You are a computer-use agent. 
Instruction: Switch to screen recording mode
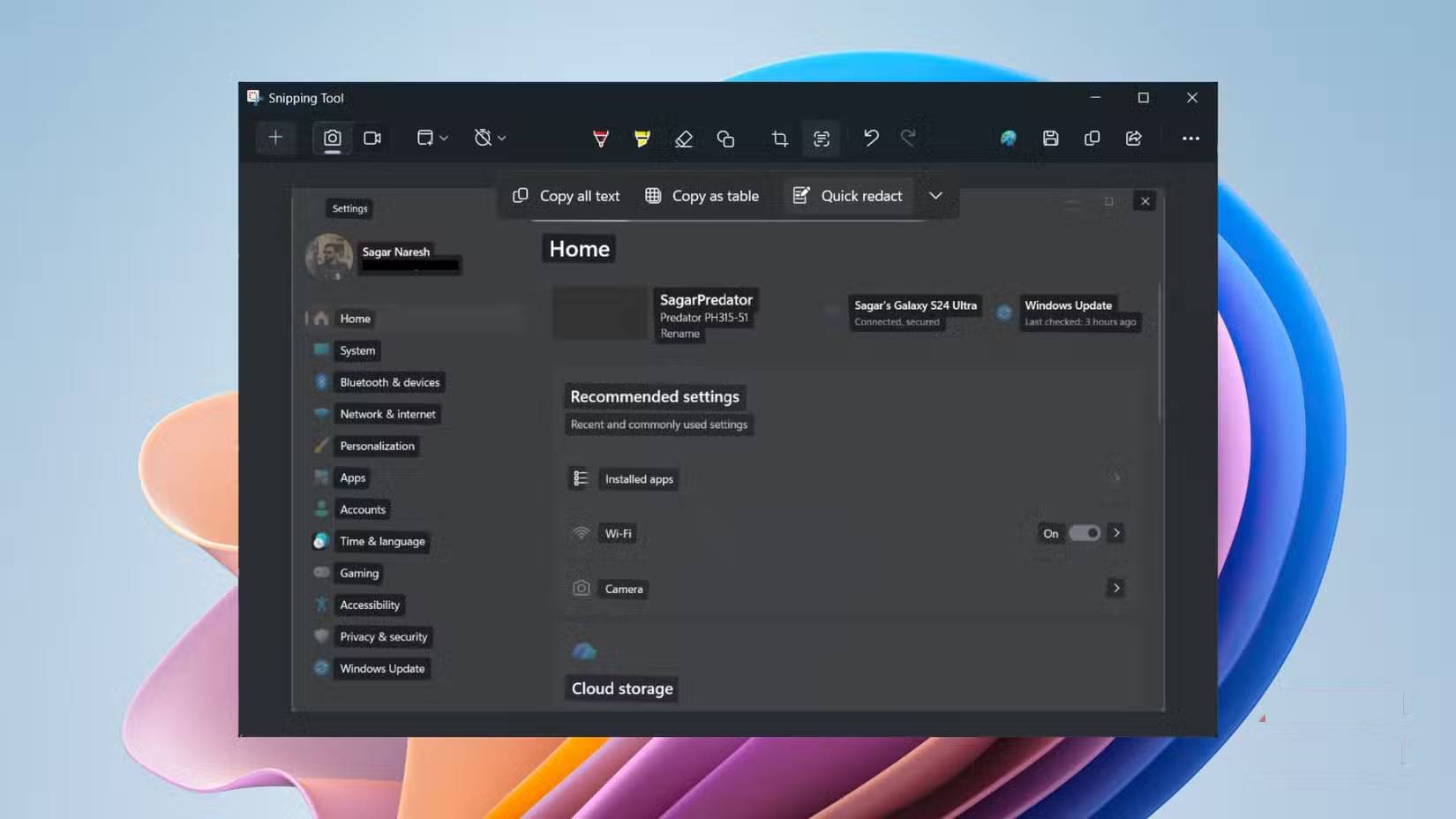pos(372,139)
